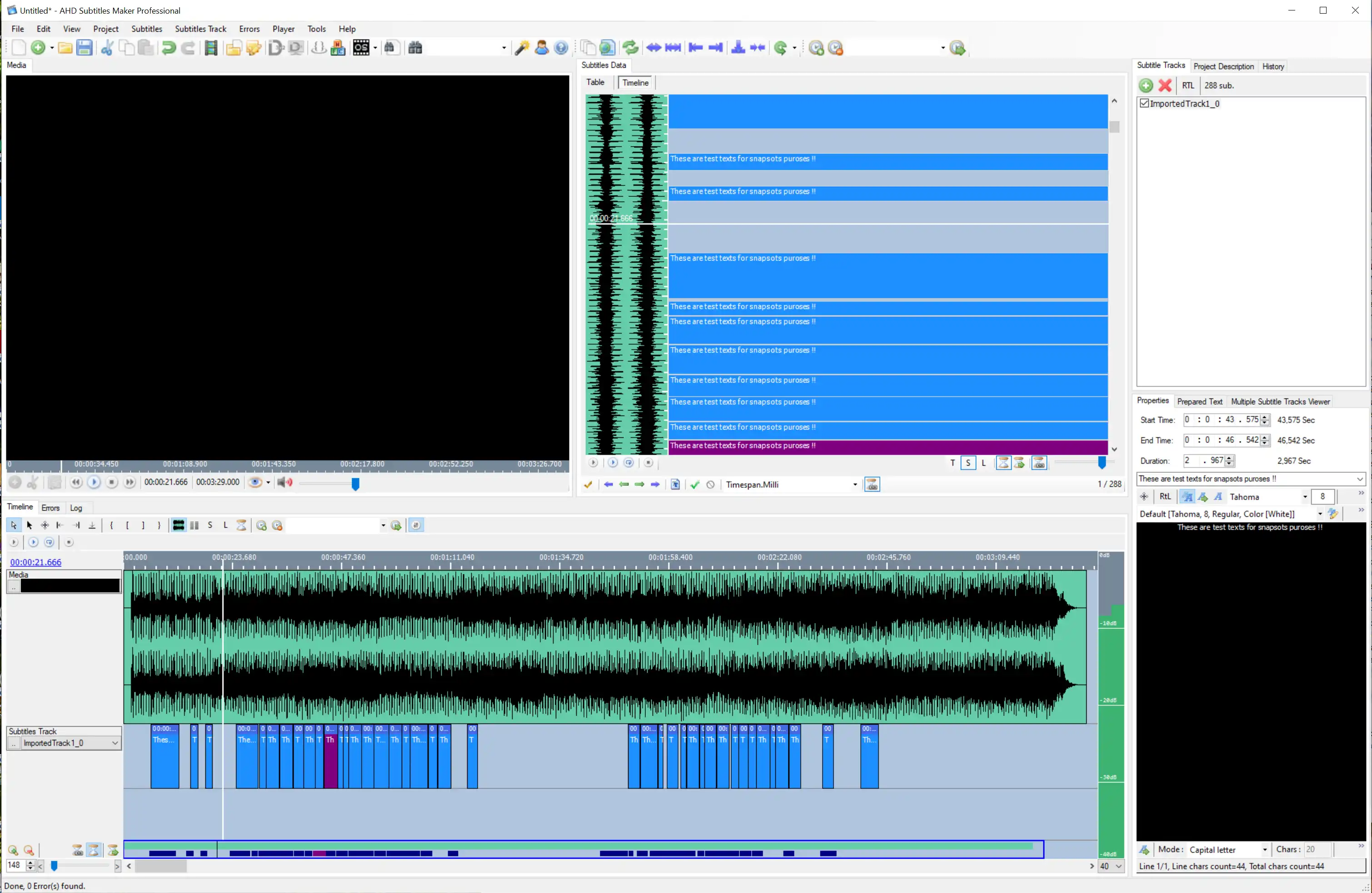Add a new subtitle track with green plus
This screenshot has width=1372, height=893.
1145,85
